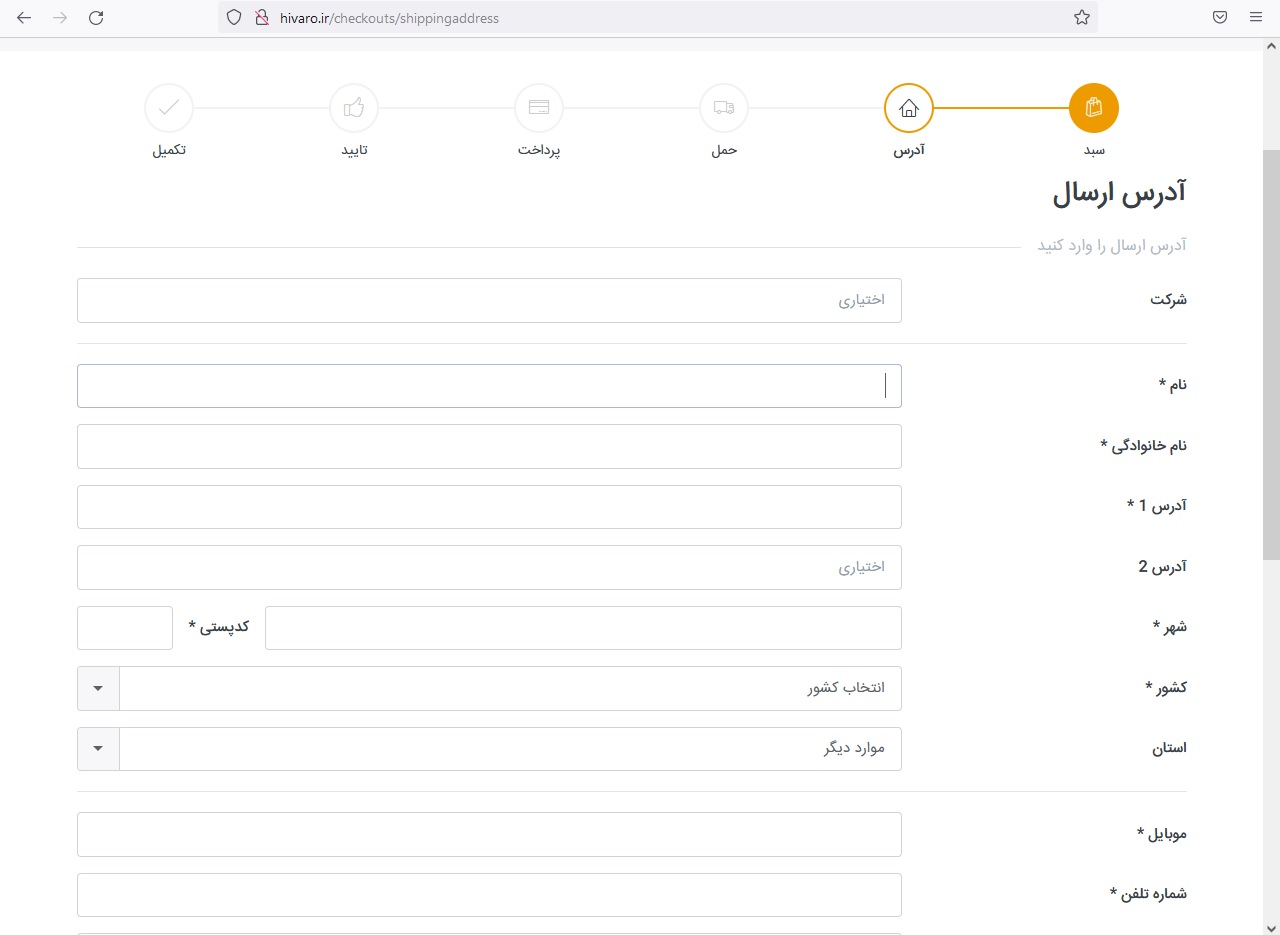Focus the company (شرکت) input field
The width and height of the screenshot is (1280, 935).
(x=489, y=300)
